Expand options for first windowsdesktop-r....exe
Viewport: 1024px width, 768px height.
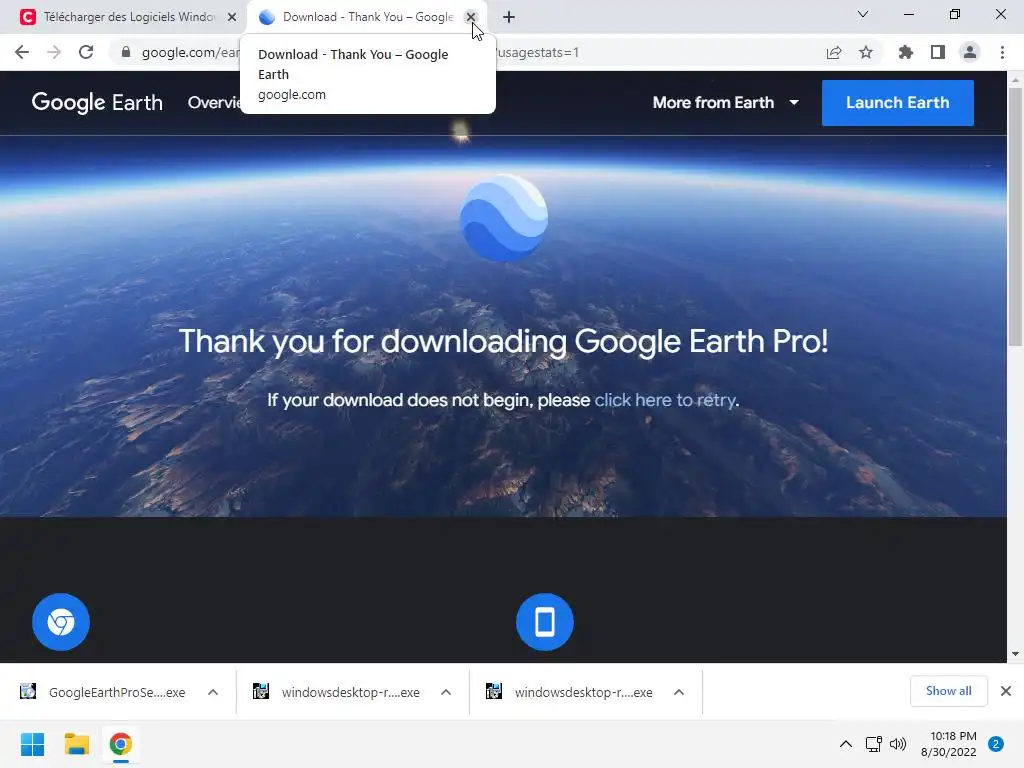pos(446,692)
